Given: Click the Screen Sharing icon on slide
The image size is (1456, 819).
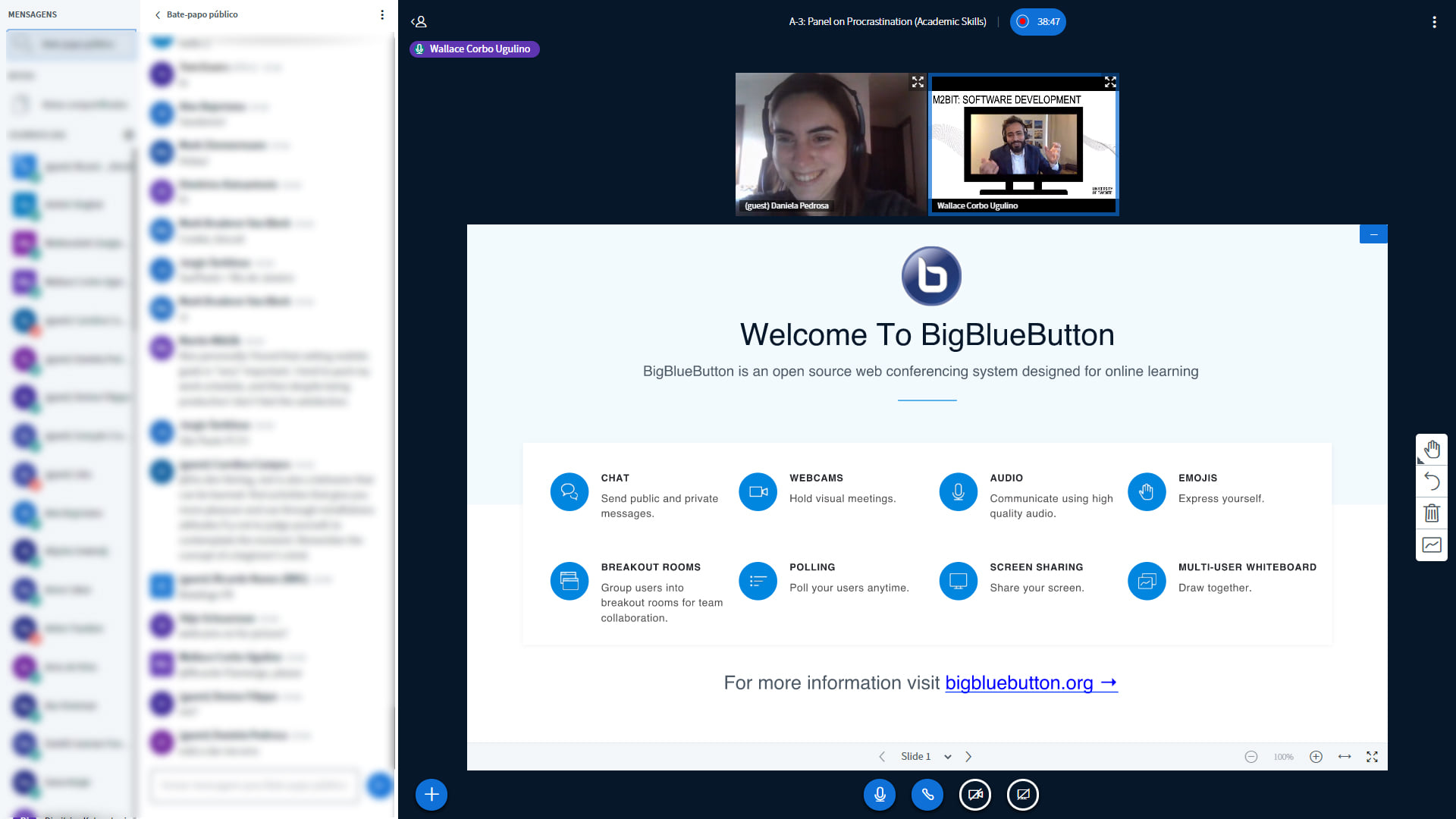Looking at the screenshot, I should tap(959, 582).
